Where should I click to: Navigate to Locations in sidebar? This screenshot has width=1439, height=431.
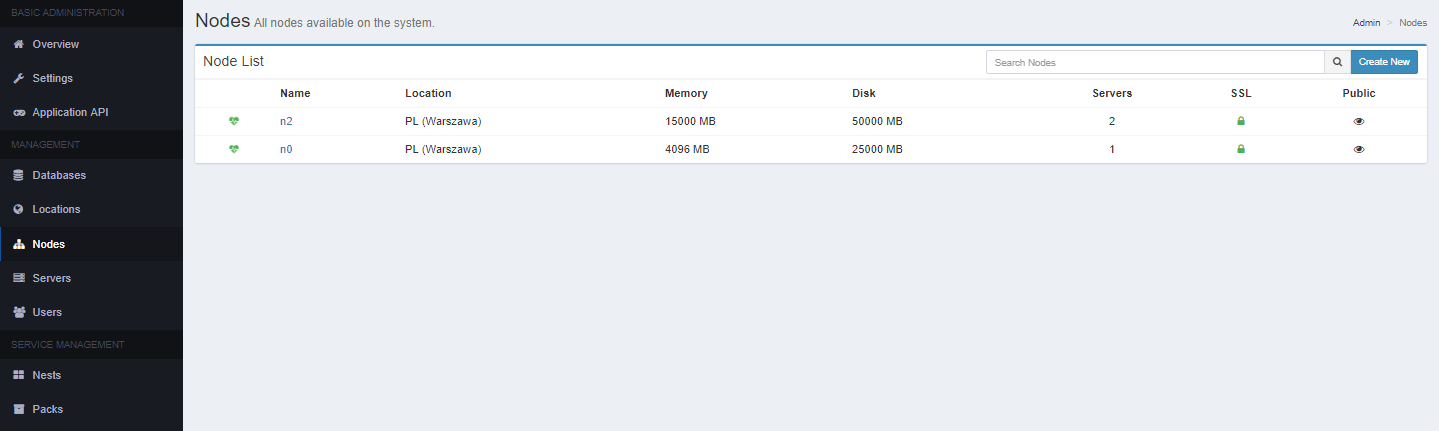[x=56, y=209]
